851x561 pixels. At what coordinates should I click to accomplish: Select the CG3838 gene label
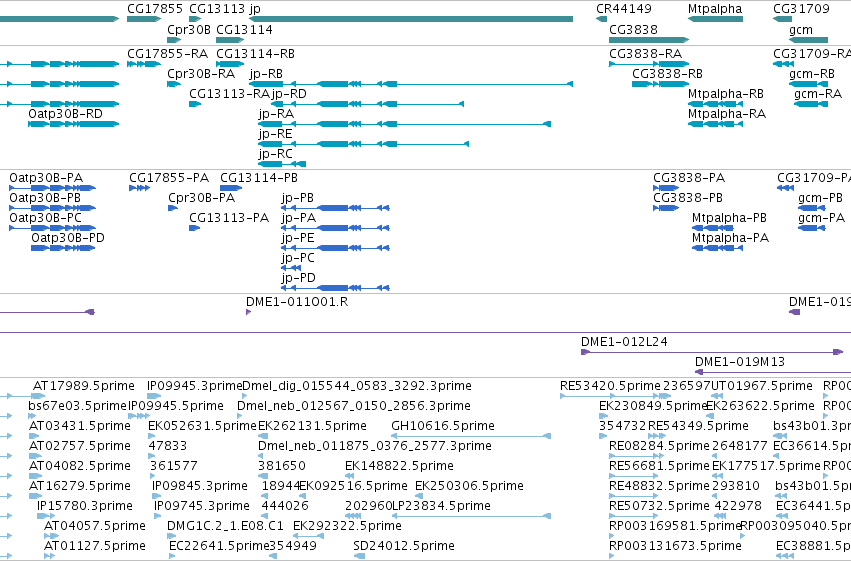click(633, 30)
